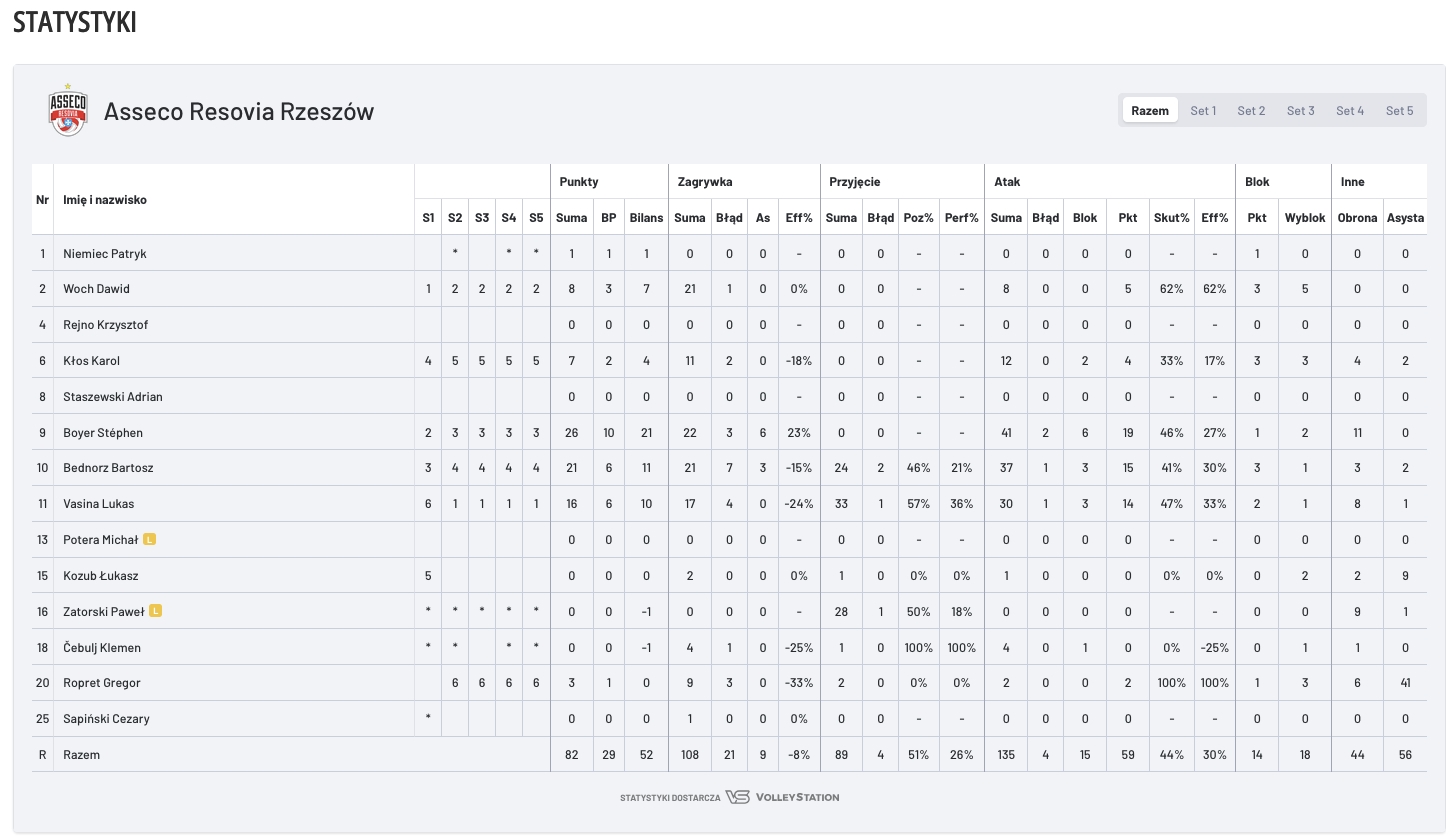Image resolution: width=1446 pixels, height=840 pixels.
Task: View Set 5 statistics
Action: [1399, 111]
